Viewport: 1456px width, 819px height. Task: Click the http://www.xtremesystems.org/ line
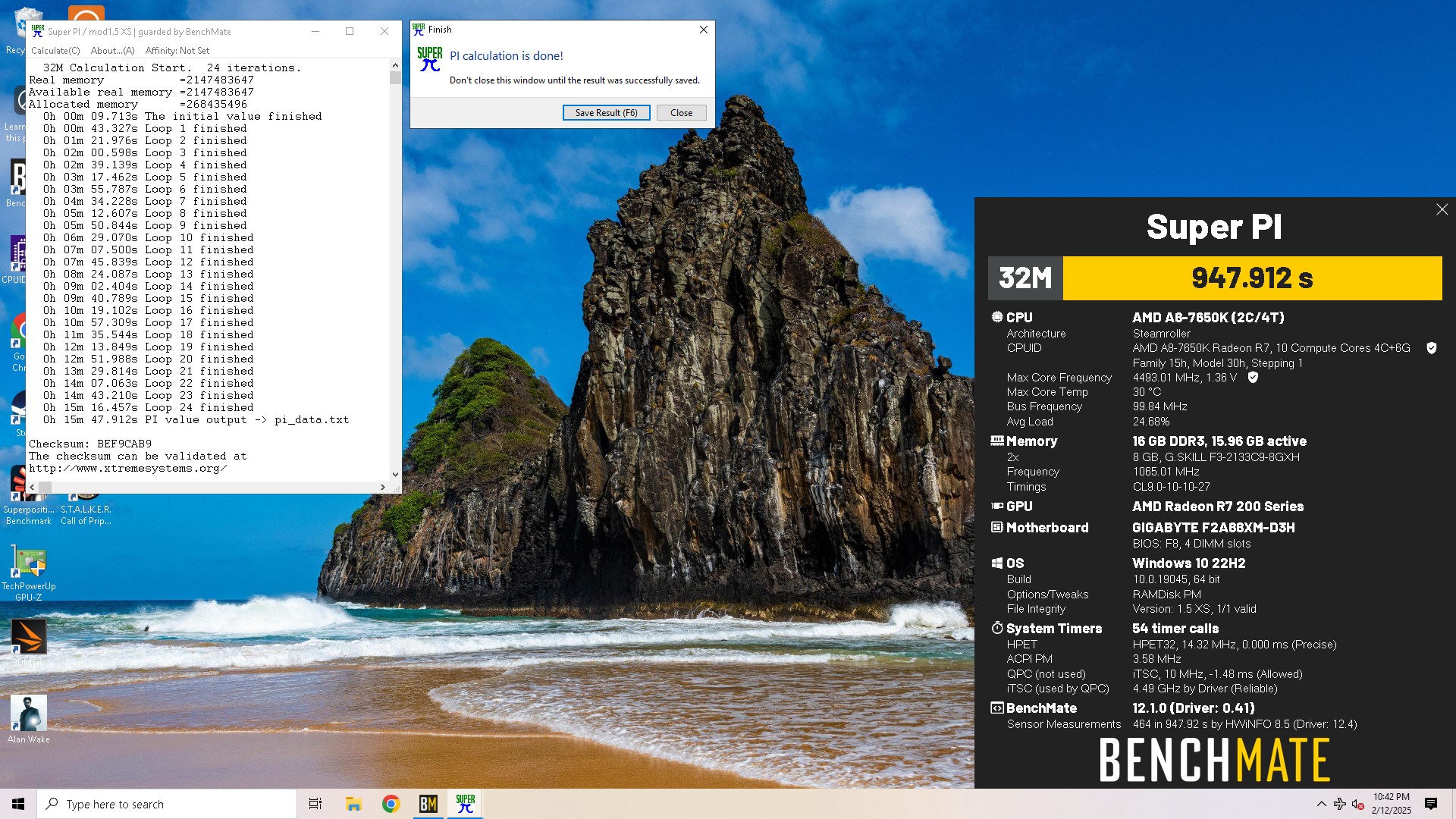pos(127,468)
